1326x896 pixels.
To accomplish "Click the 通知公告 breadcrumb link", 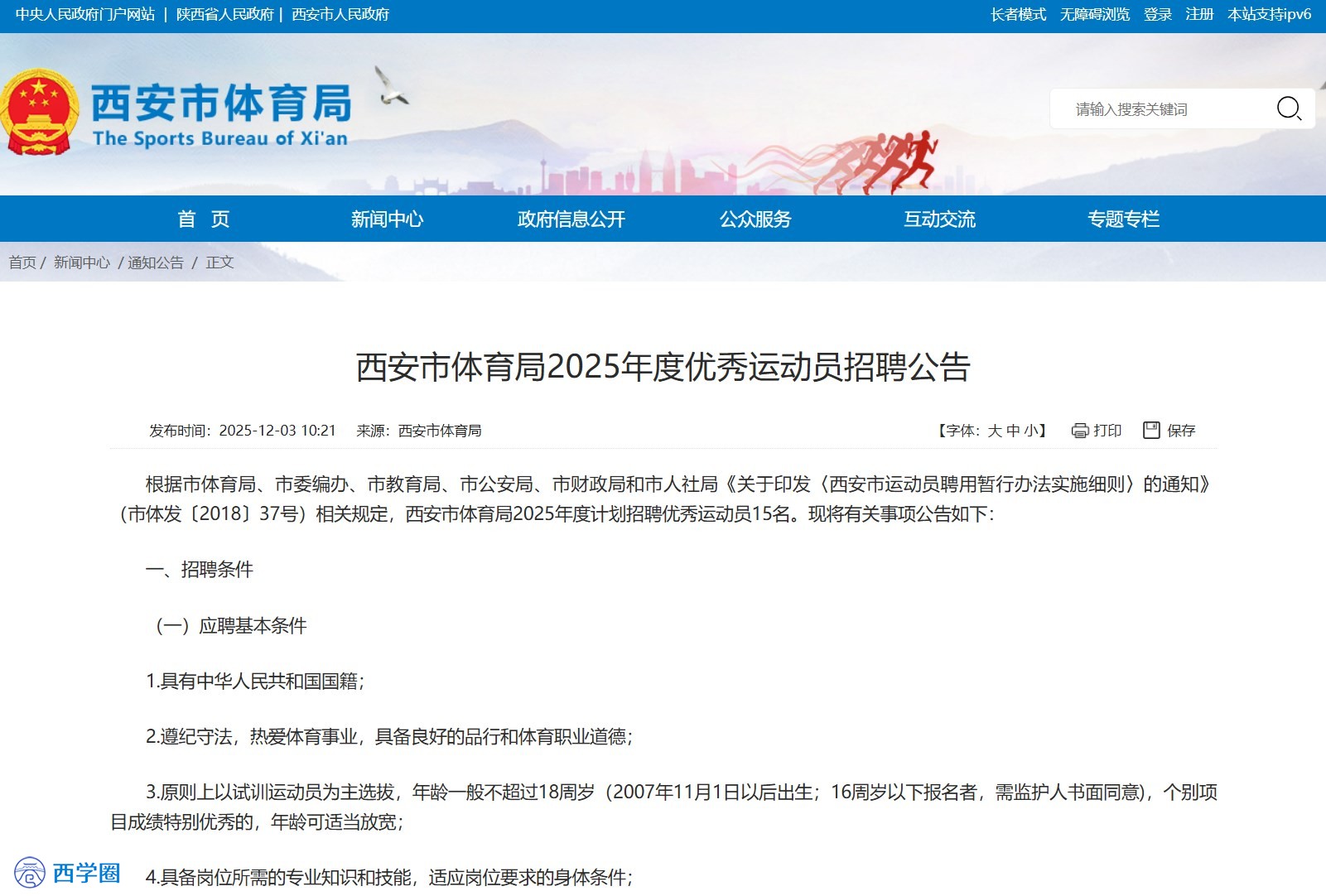I will coord(156,263).
